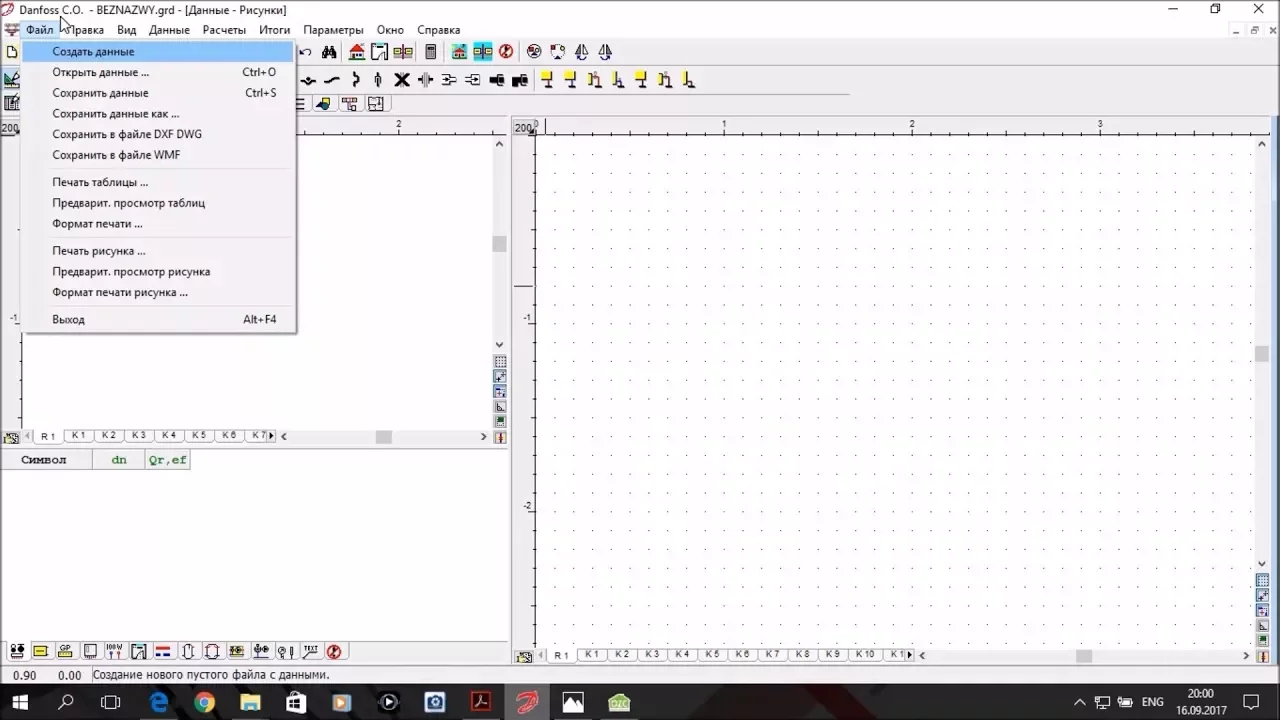Open the 'Расчеты' menu in menu bar

click(x=224, y=30)
